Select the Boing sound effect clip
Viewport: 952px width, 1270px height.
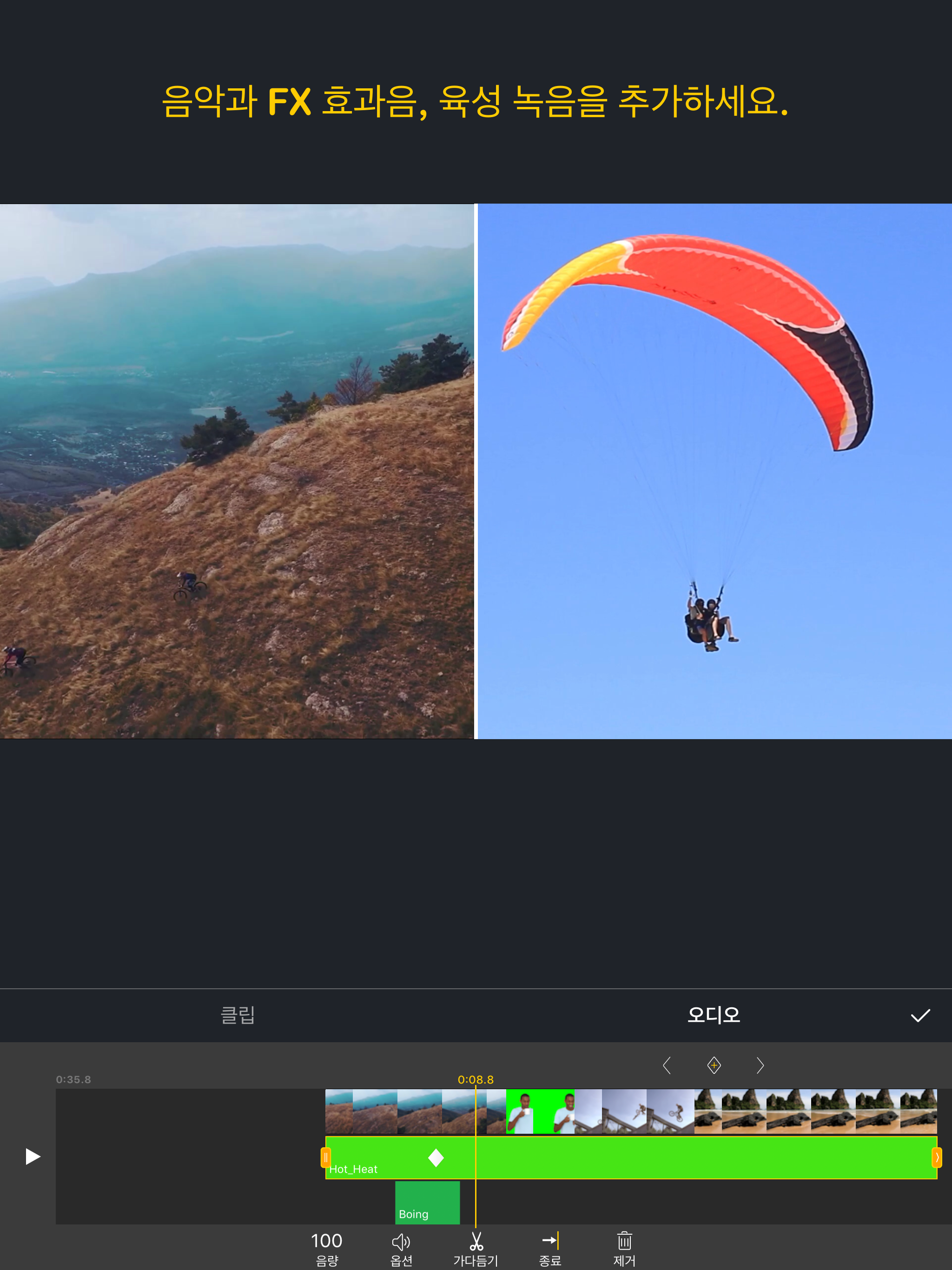[427, 1202]
